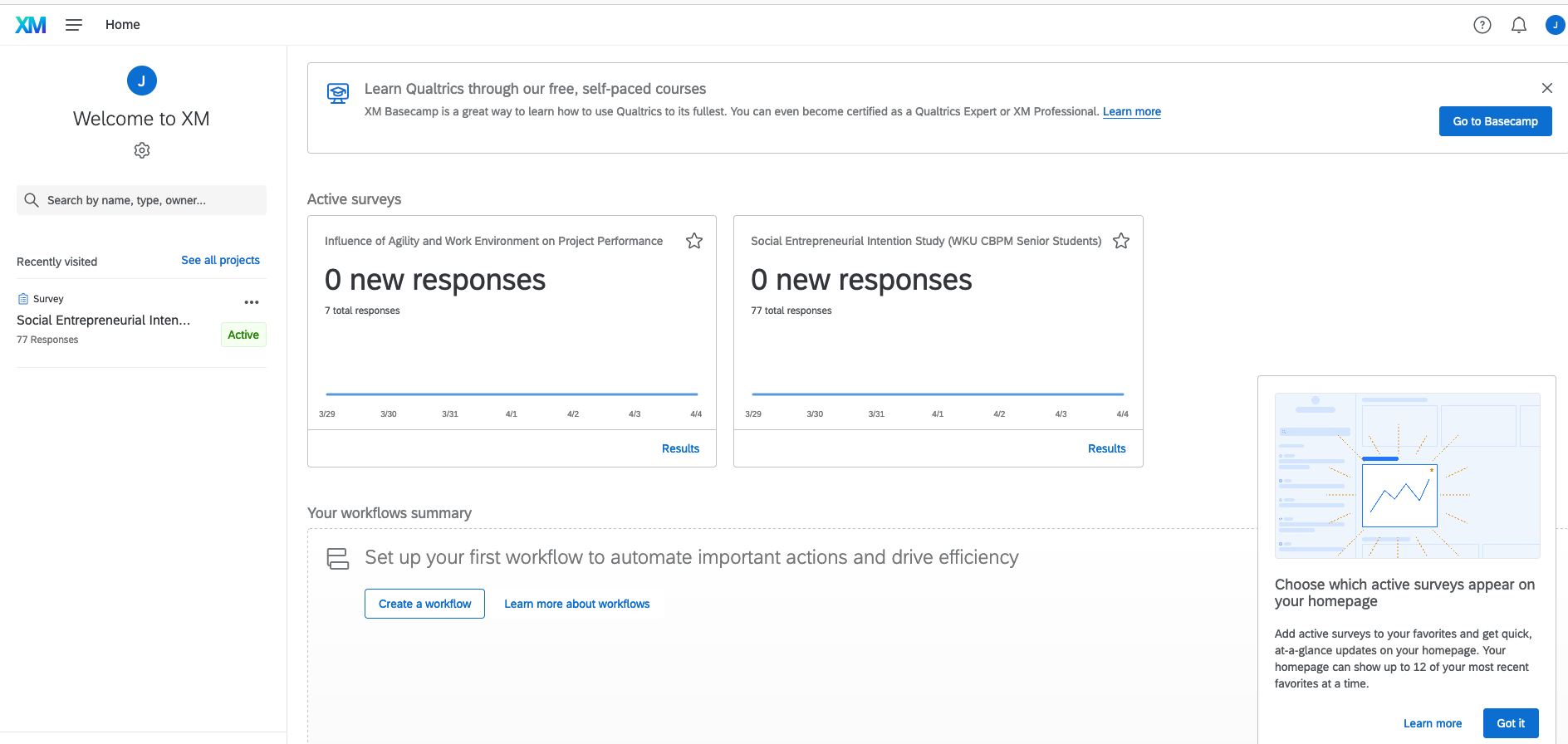Follow the Learn more link in the Basecamp banner
Viewport: 1568px width, 744px height.
pyautogui.click(x=1132, y=112)
